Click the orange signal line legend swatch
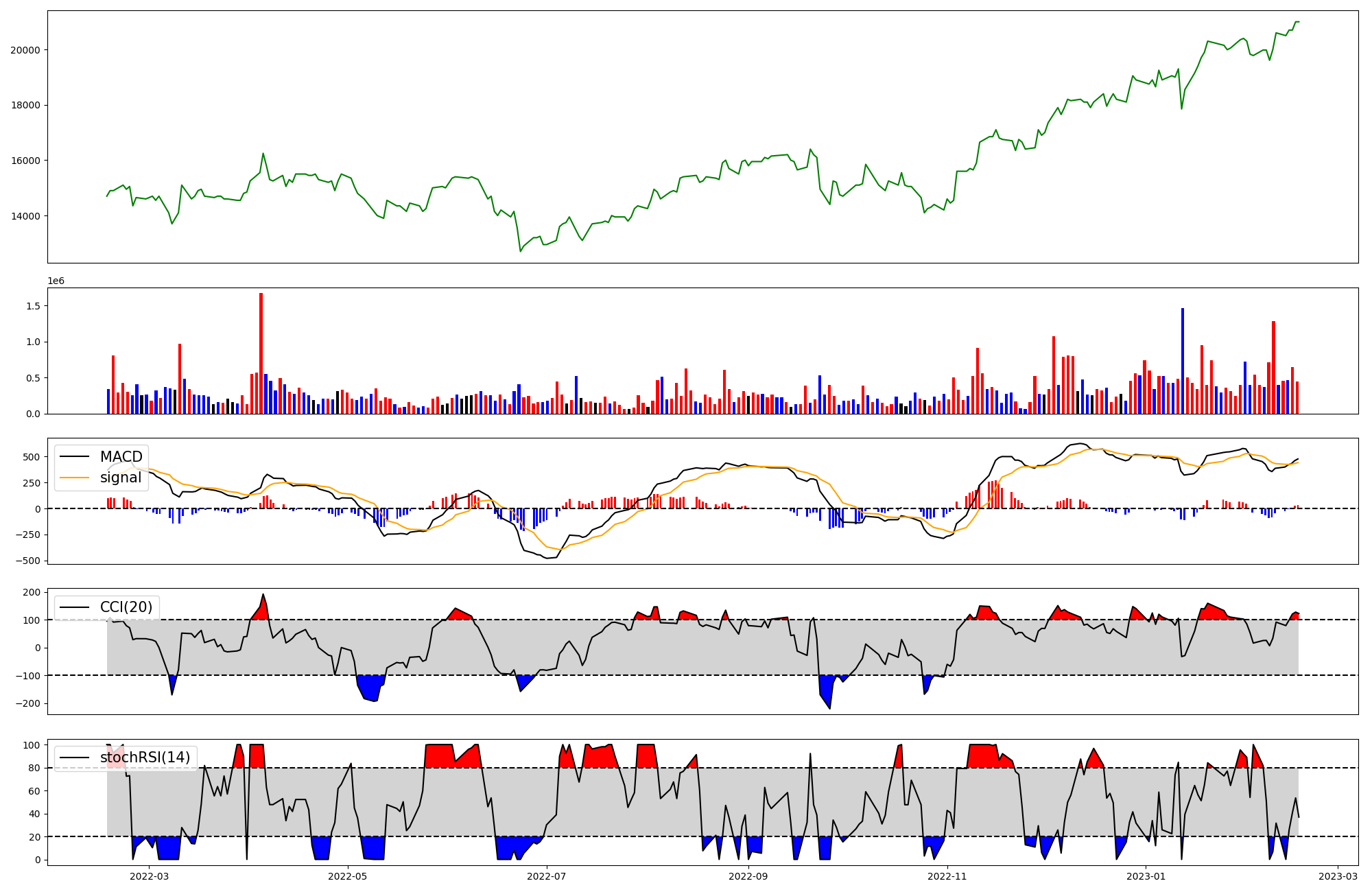The height and width of the screenshot is (892, 1372). pyautogui.click(x=74, y=478)
